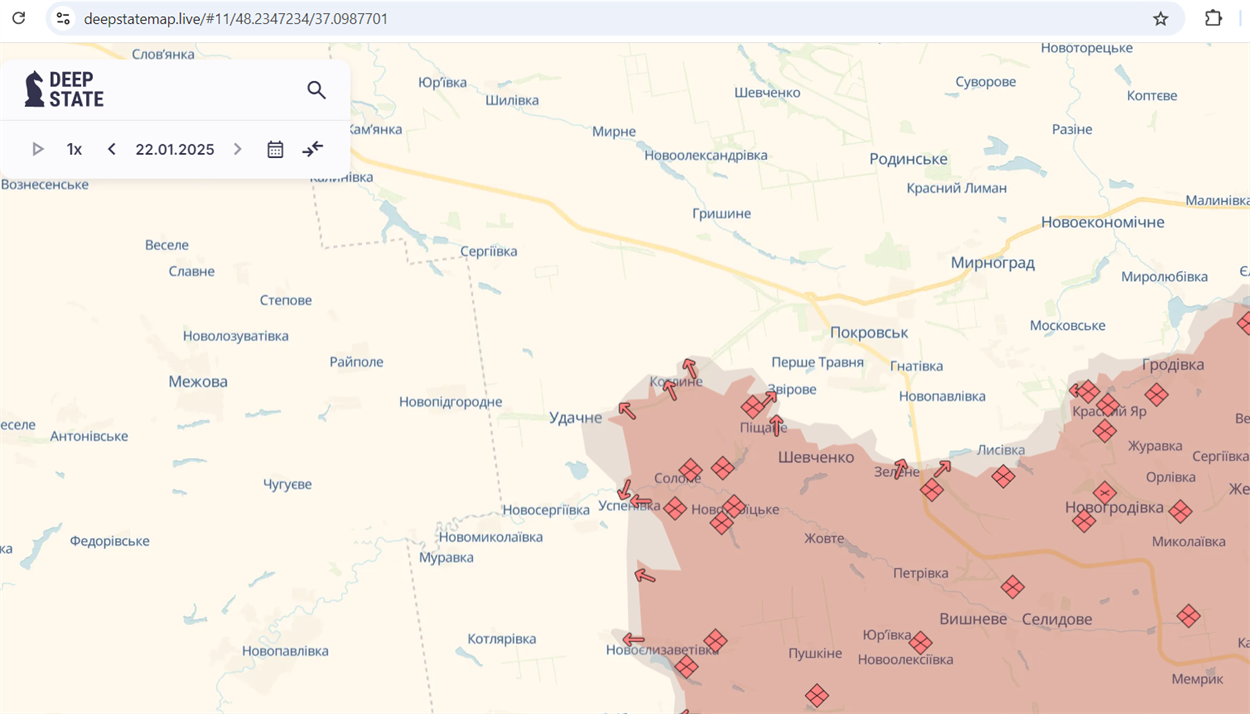Click the unit marker west of Миколаївка

pos(1180,512)
